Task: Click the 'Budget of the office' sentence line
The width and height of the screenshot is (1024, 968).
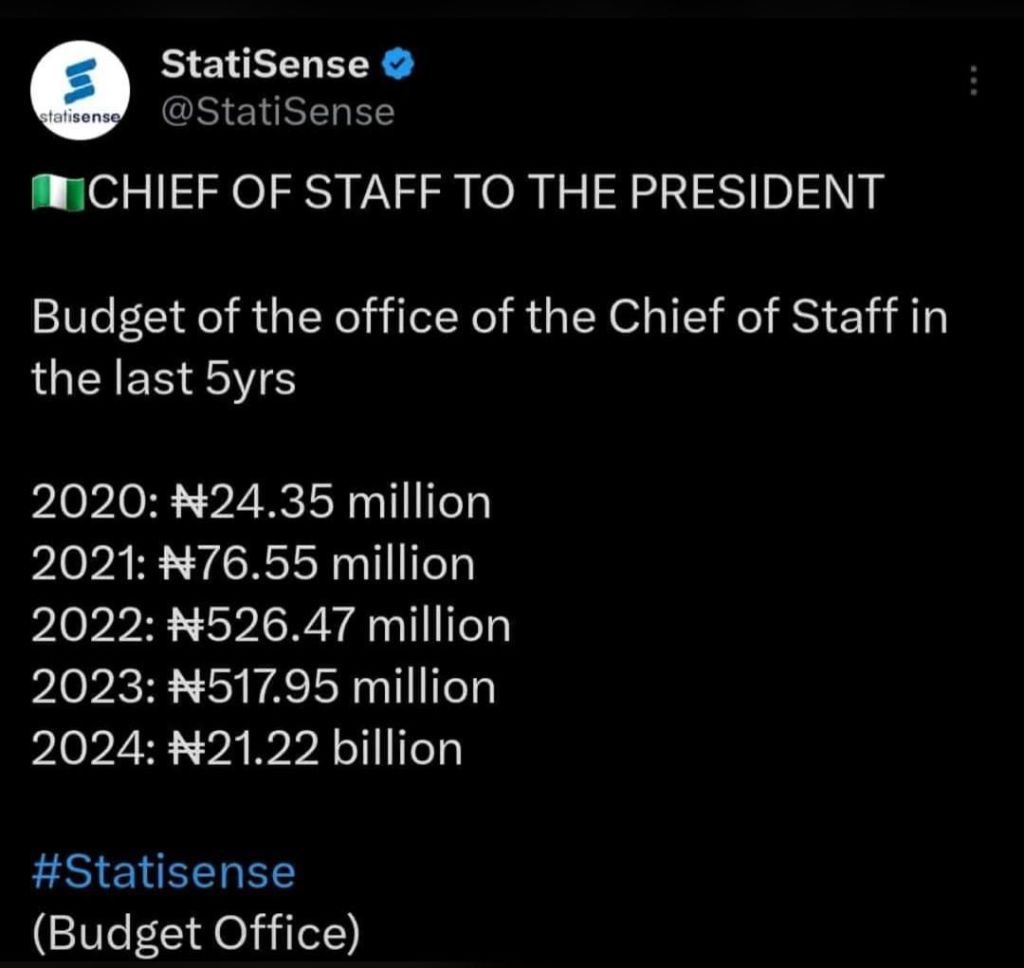Action: pos(489,318)
